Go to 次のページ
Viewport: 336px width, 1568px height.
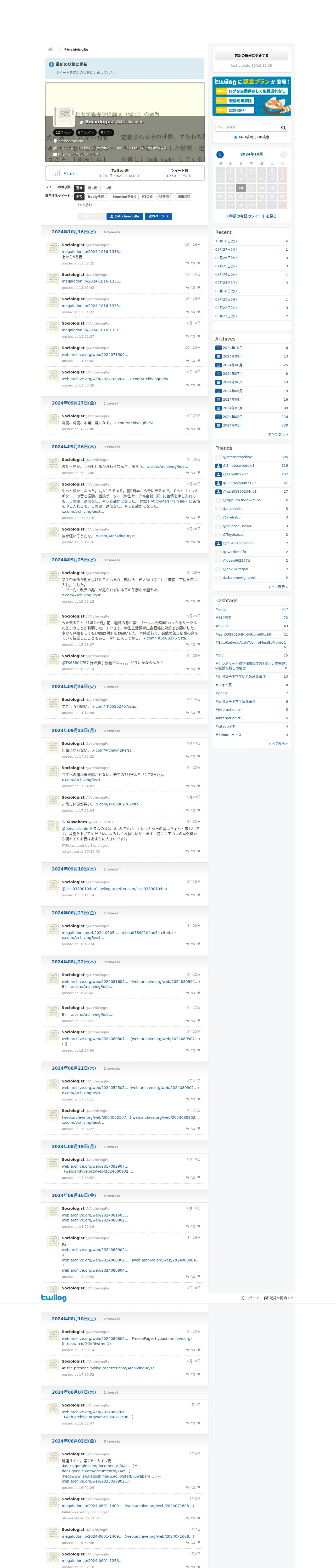tap(159, 216)
